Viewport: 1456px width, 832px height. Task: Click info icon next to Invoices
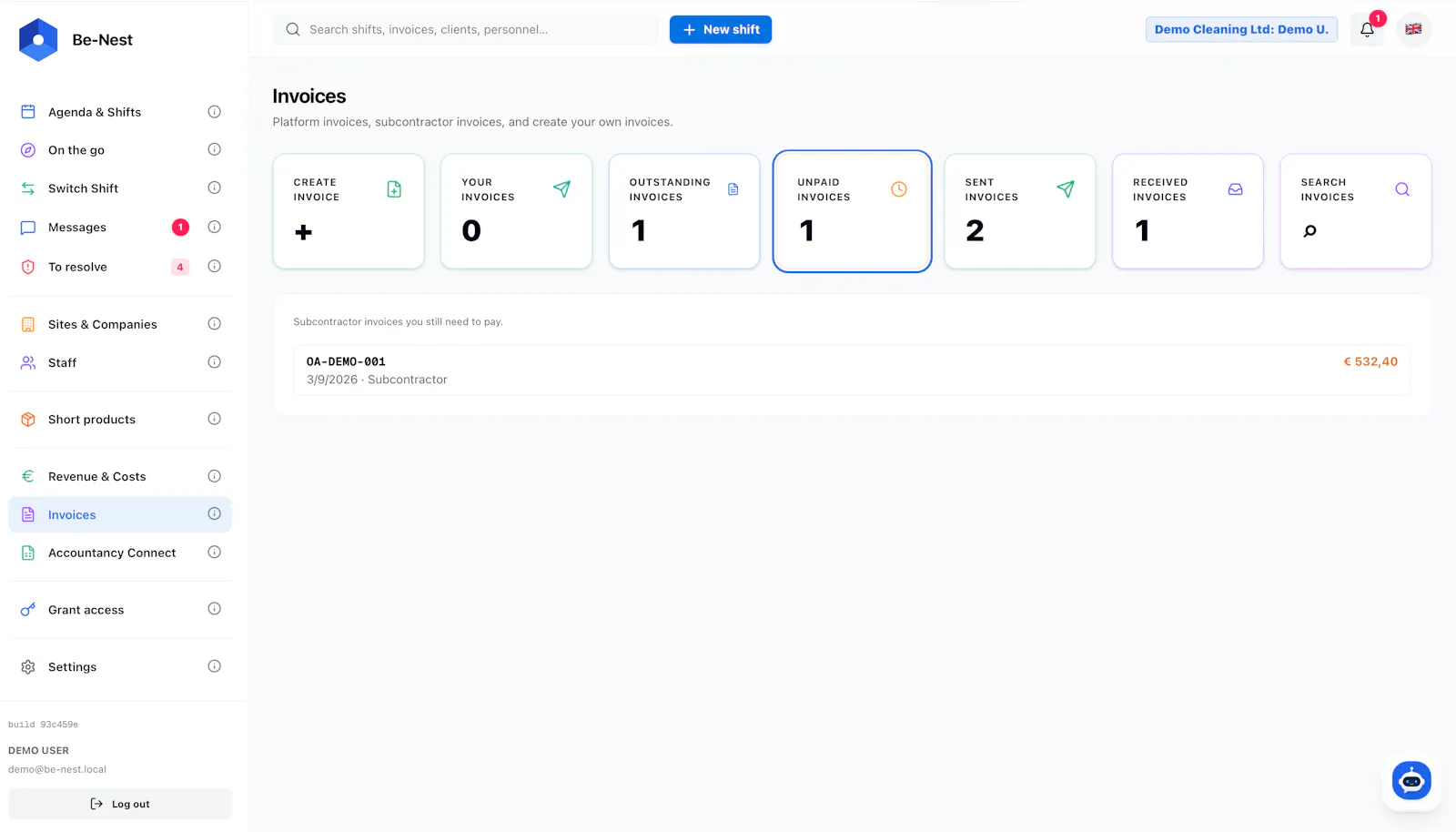click(x=214, y=513)
